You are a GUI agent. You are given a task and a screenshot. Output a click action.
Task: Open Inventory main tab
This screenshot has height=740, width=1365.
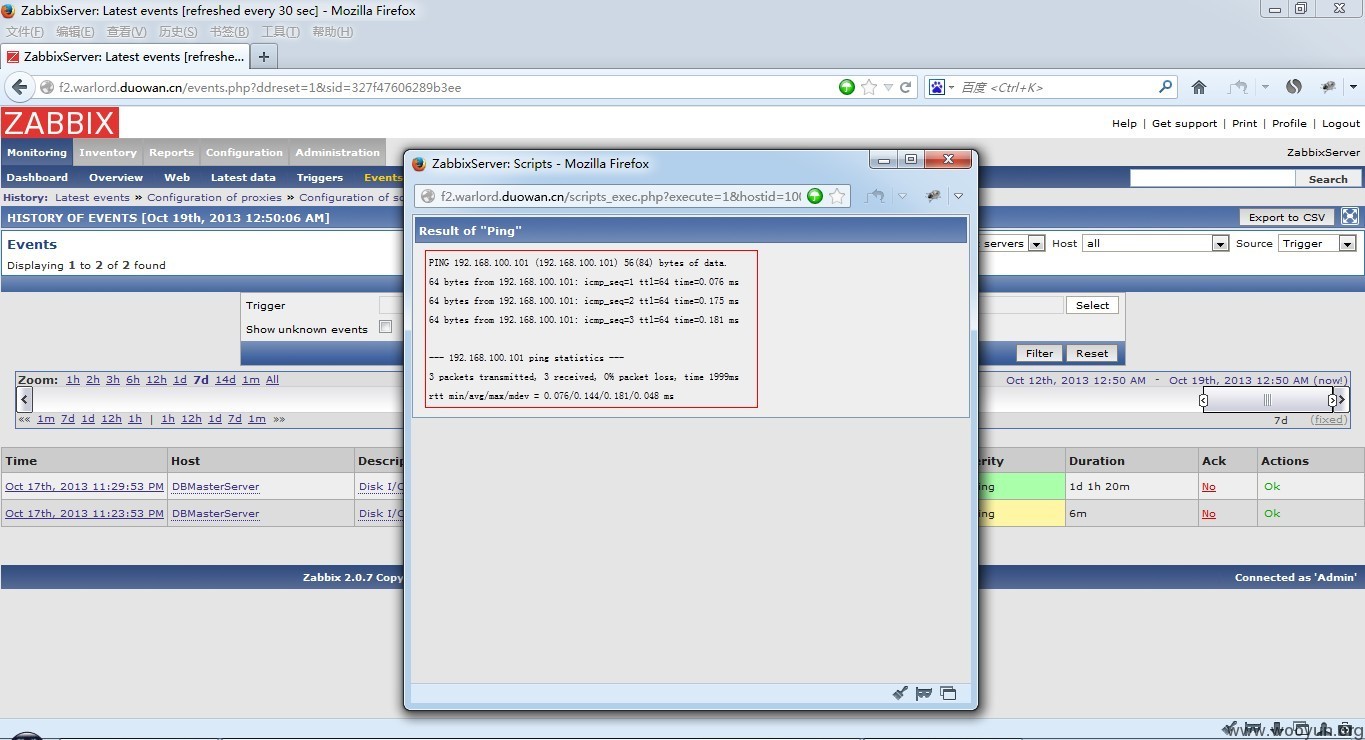pyautogui.click(x=107, y=152)
